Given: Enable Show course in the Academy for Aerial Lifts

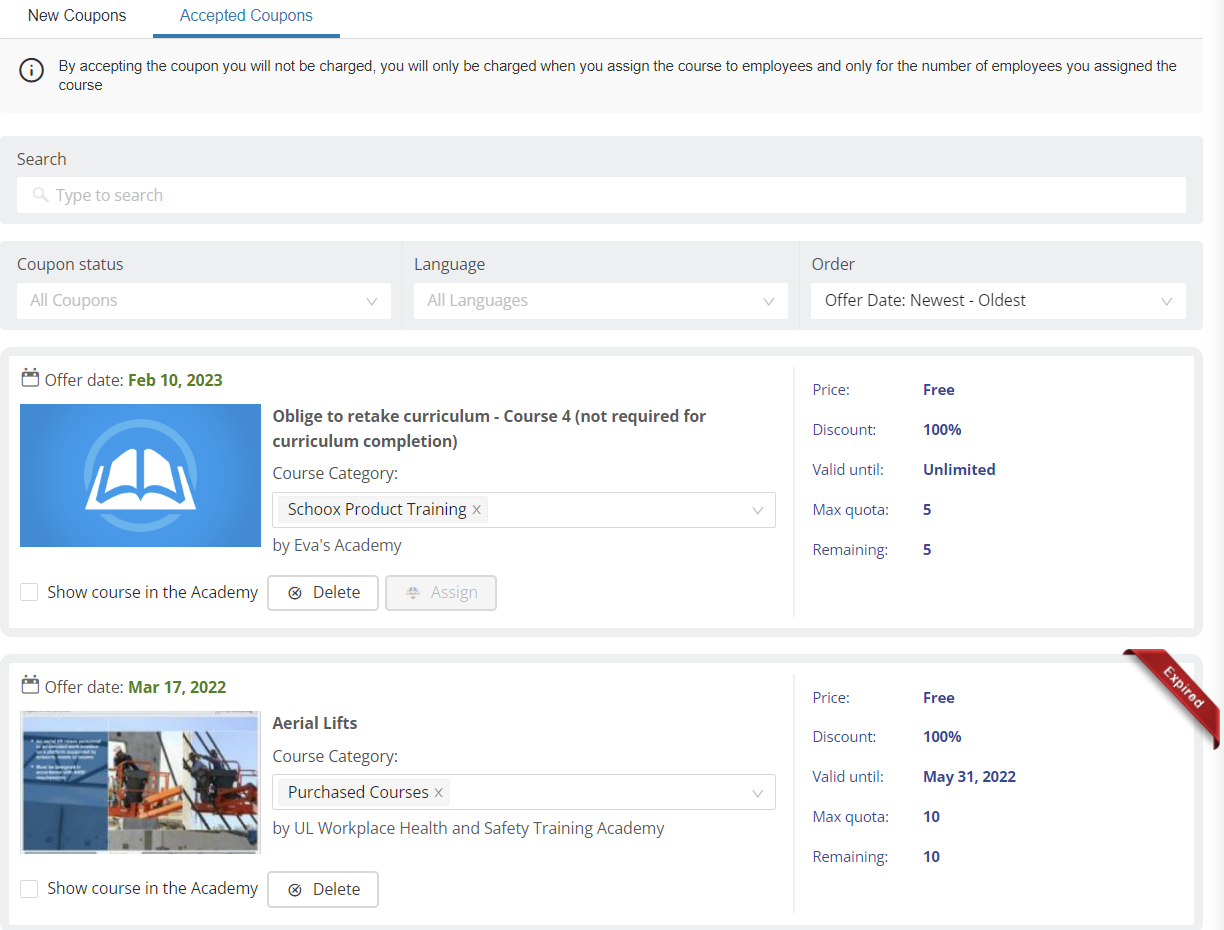Looking at the screenshot, I should tap(30, 888).
